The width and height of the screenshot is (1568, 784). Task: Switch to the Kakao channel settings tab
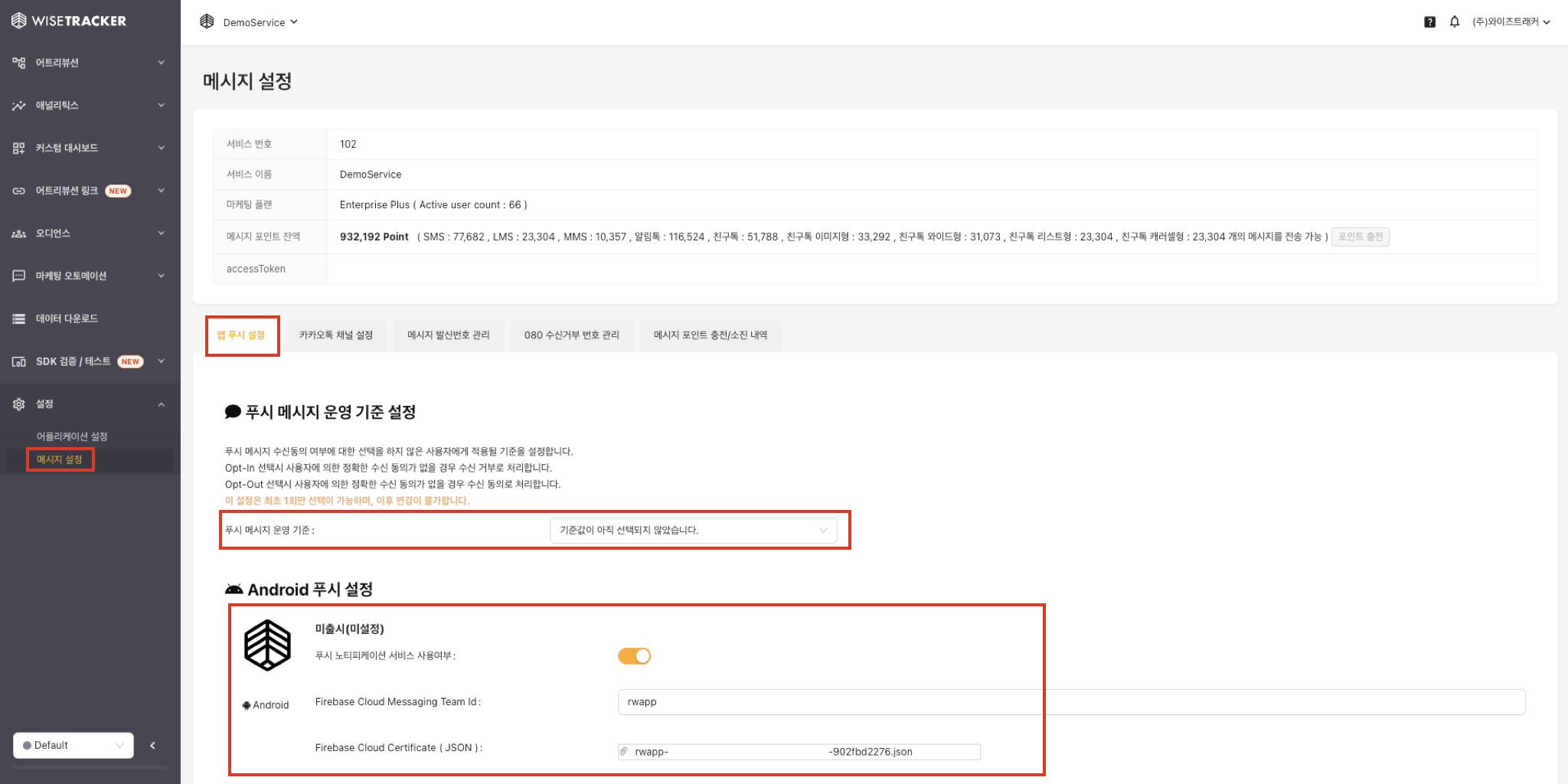(x=335, y=335)
